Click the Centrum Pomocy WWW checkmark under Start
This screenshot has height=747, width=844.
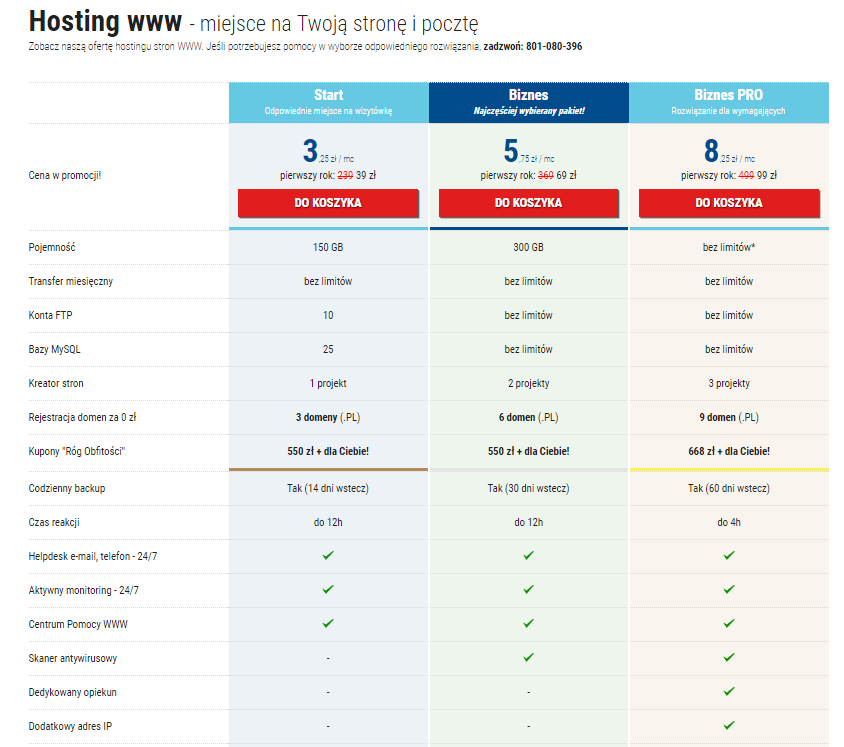point(328,623)
